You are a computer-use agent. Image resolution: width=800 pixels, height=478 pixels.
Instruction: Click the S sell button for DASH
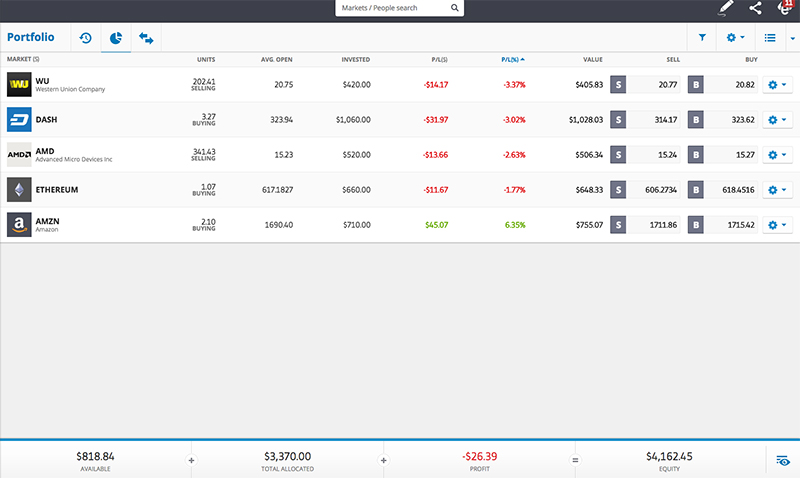(x=618, y=119)
